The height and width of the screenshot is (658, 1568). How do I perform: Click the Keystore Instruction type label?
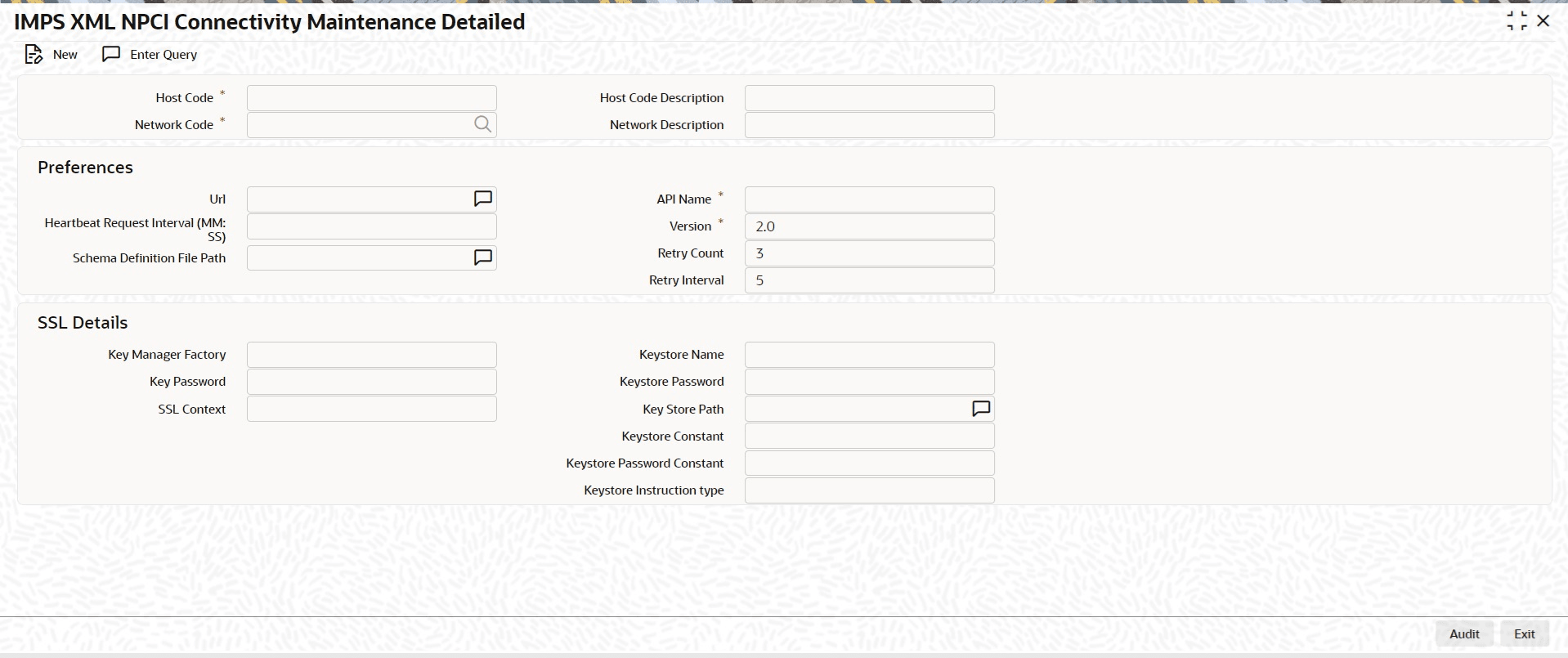pyautogui.click(x=654, y=490)
